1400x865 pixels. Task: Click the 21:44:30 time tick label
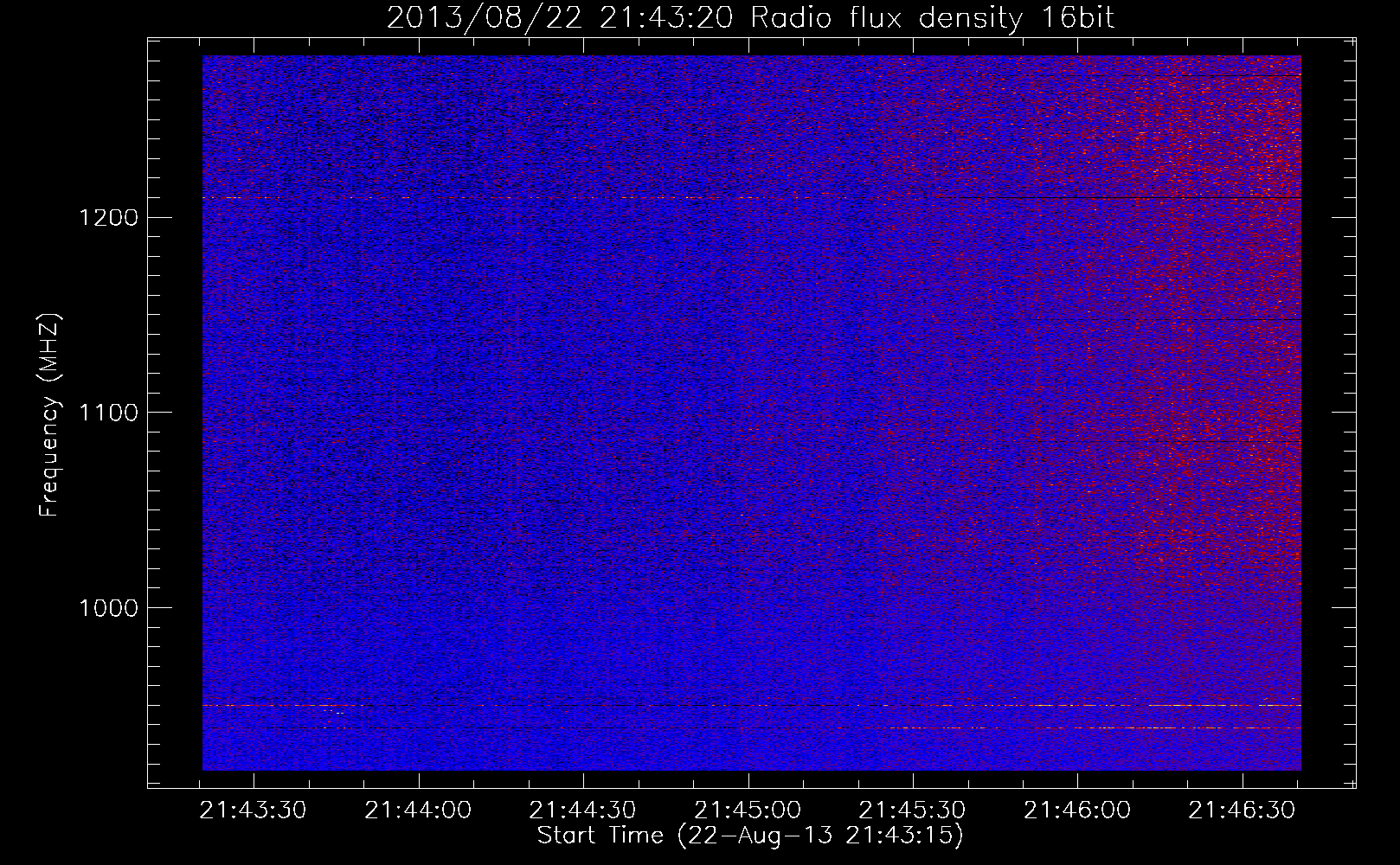click(582, 811)
